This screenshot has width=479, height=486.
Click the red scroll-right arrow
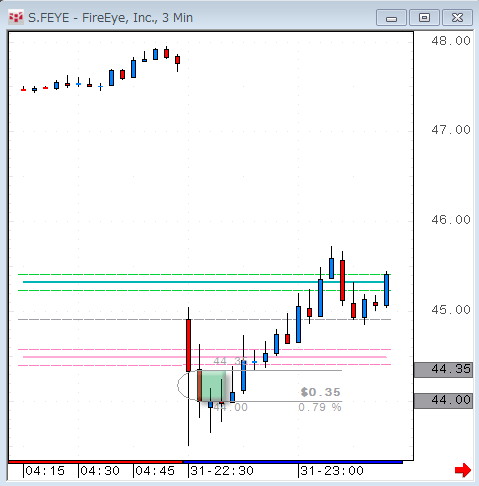coord(463,470)
